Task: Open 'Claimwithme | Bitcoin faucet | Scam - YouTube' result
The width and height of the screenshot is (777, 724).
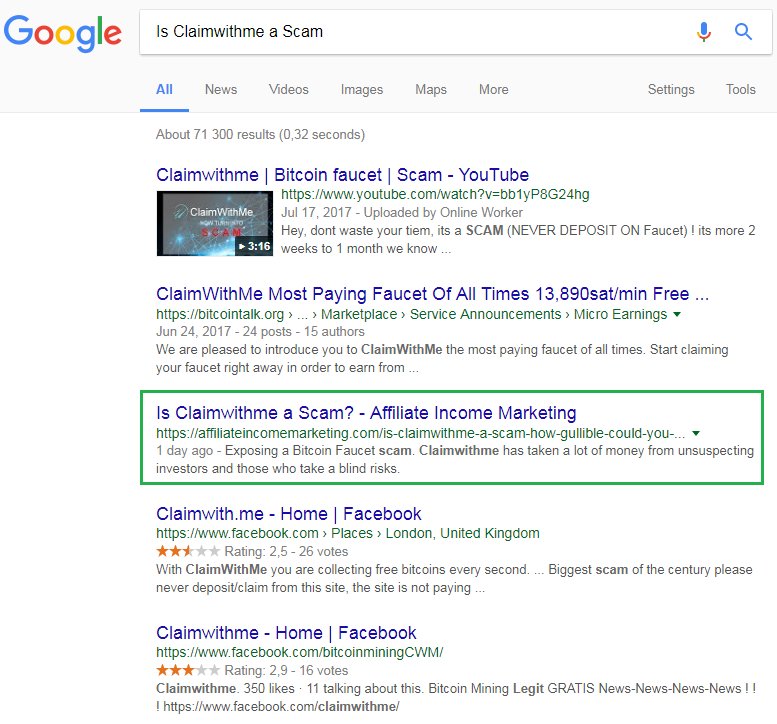Action: 342,175
